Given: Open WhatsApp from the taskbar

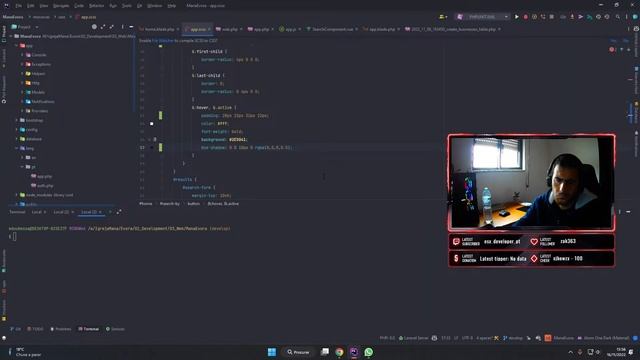Looking at the screenshot, I should pos(369,352).
